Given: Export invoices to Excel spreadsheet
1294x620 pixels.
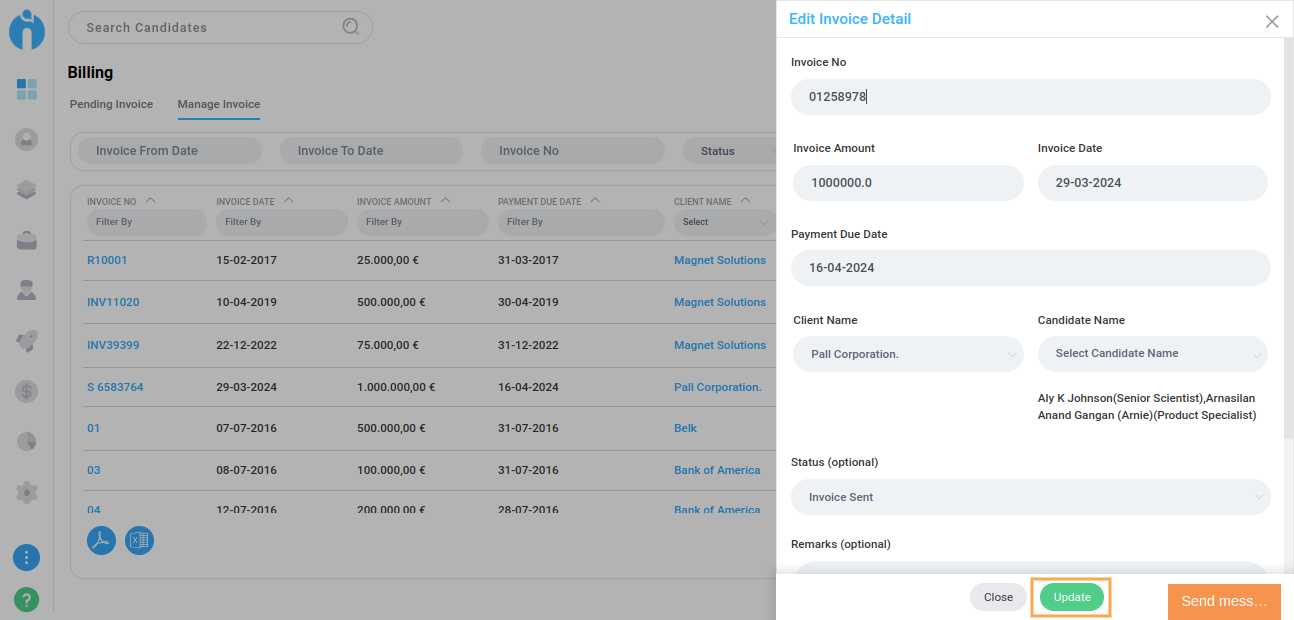Looking at the screenshot, I should click(x=139, y=541).
